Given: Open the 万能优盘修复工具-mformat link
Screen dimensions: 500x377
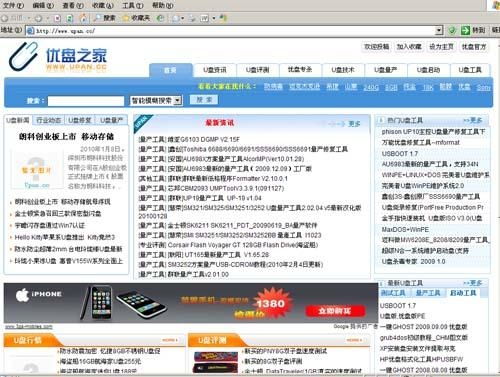Looking at the screenshot, I should (421, 143).
